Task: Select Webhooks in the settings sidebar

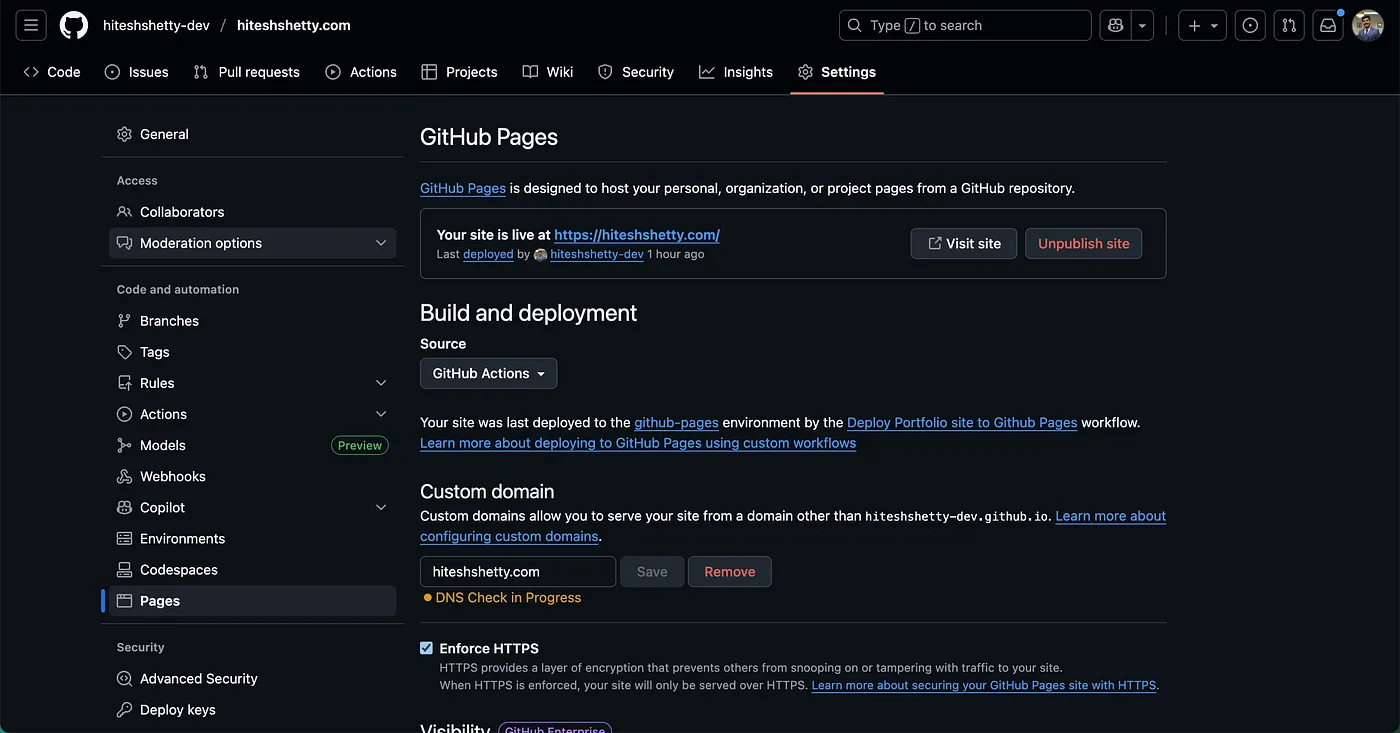Action: click(172, 476)
